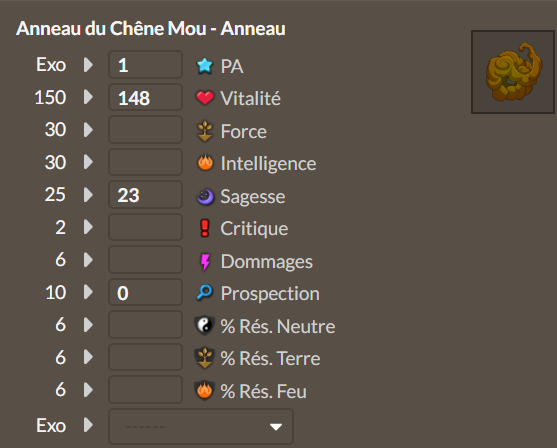Click the Prospection field showing 0
The image size is (557, 448).
(x=145, y=292)
